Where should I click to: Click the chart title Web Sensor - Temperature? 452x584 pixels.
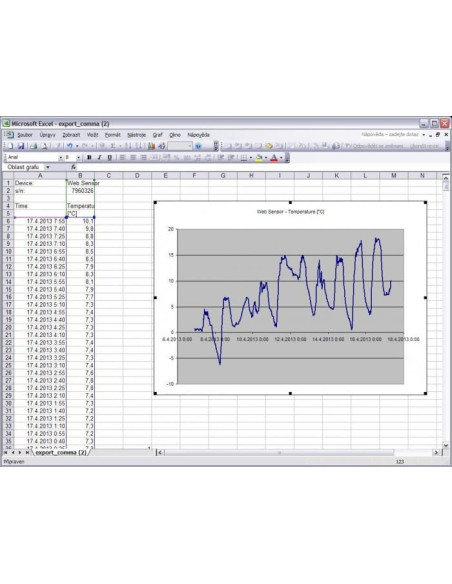(x=290, y=212)
